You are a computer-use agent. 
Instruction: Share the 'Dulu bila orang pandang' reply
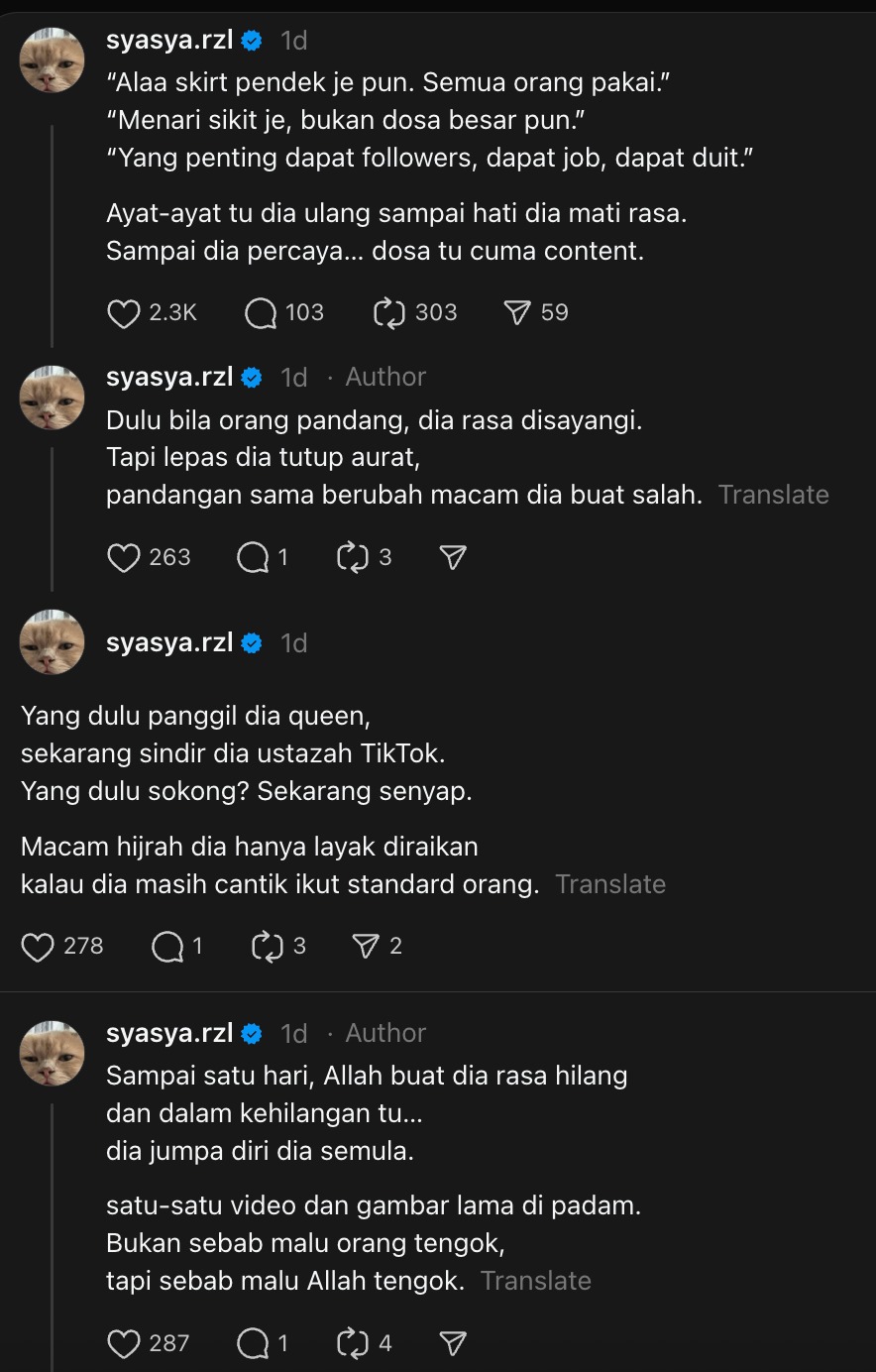451,557
